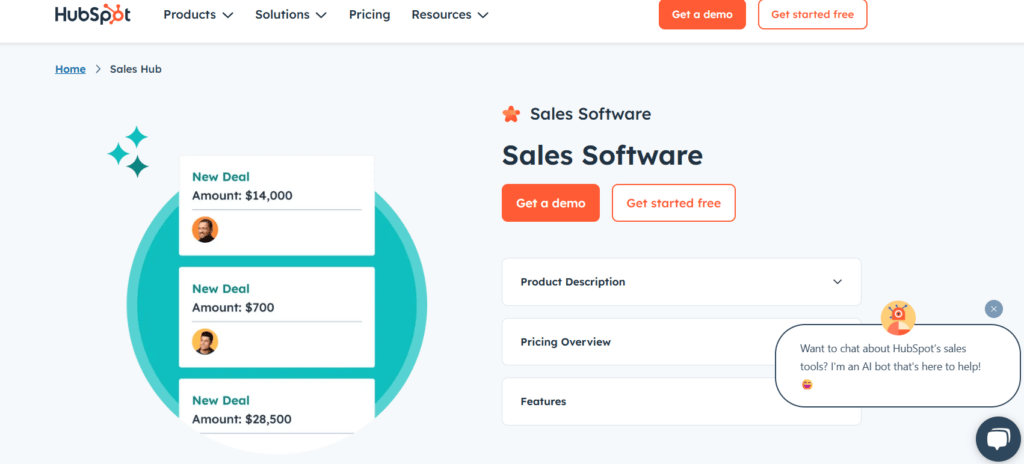Screen dimensions: 1024x464
Task: Open the Solutions dropdown menu
Action: coord(291,14)
